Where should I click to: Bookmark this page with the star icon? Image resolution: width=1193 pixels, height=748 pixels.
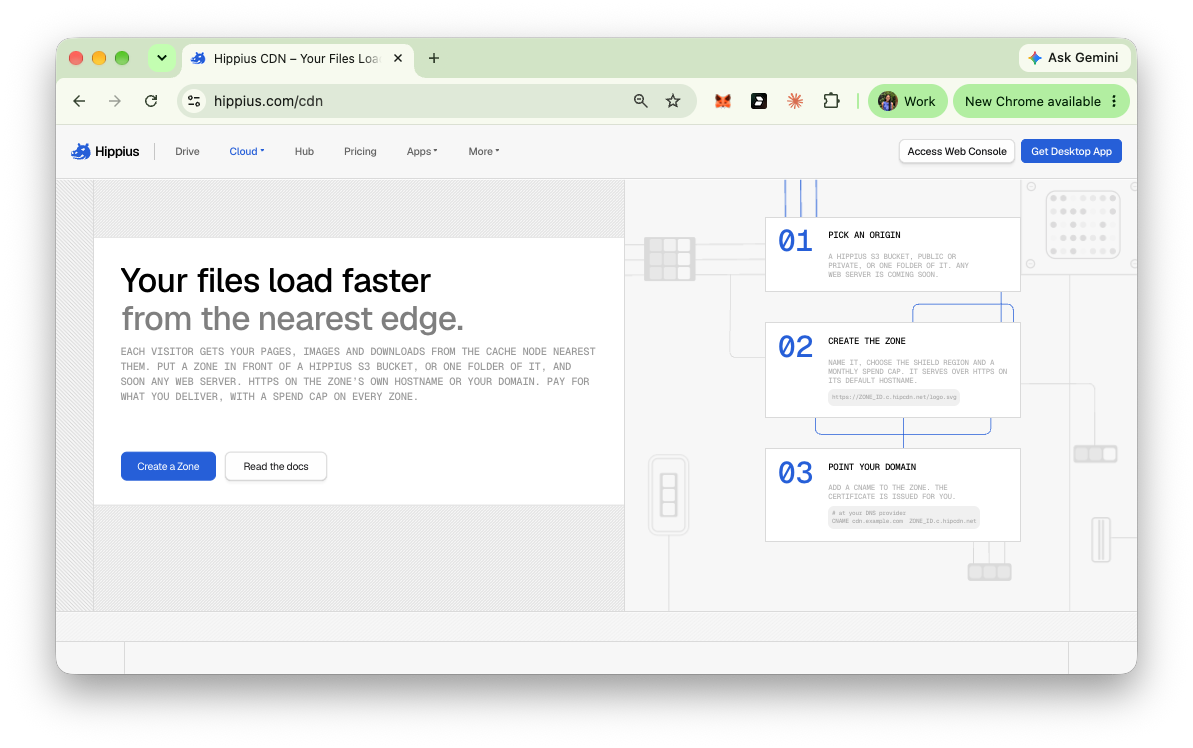point(673,101)
